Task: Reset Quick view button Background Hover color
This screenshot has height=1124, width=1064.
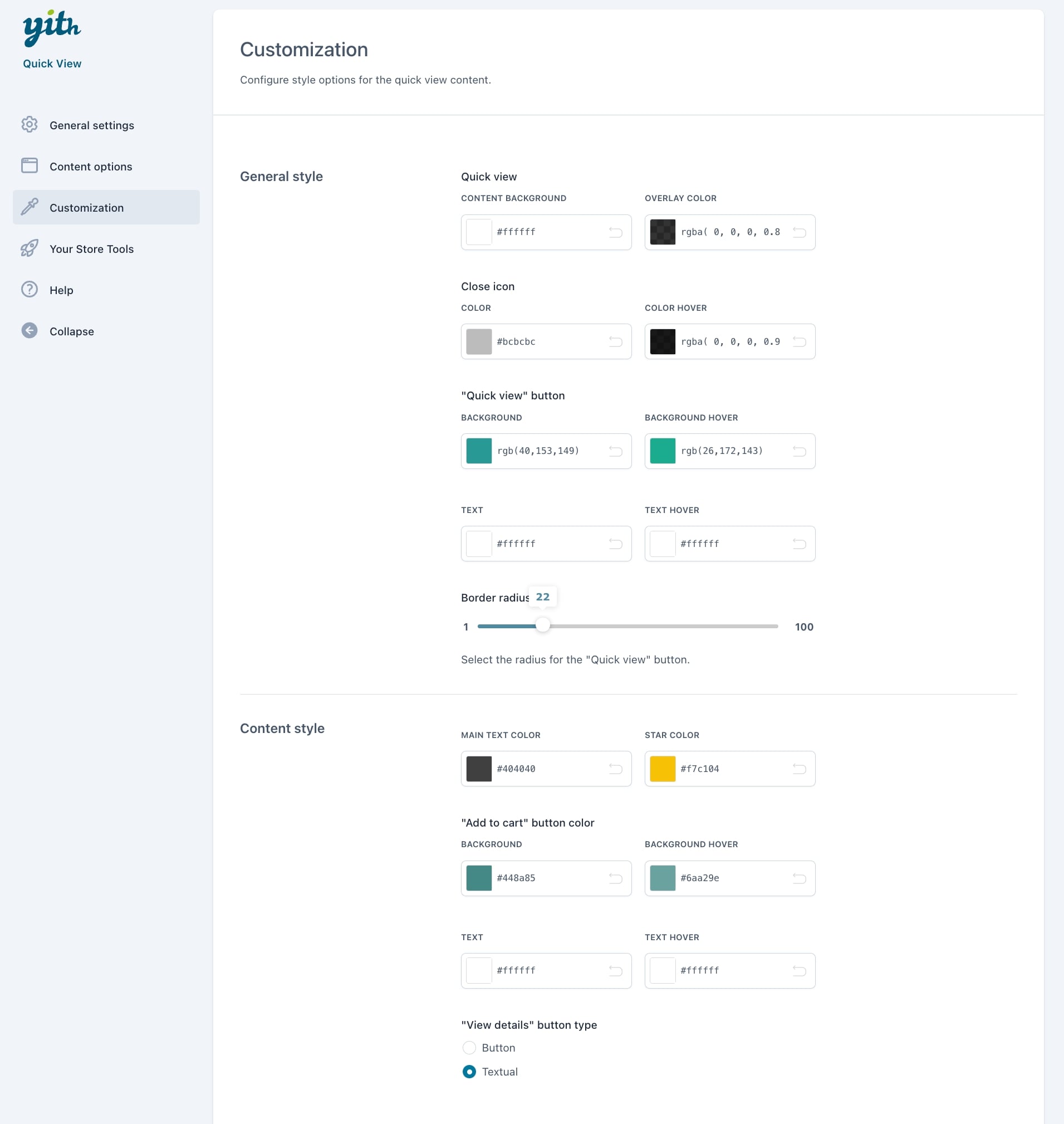Action: [800, 451]
